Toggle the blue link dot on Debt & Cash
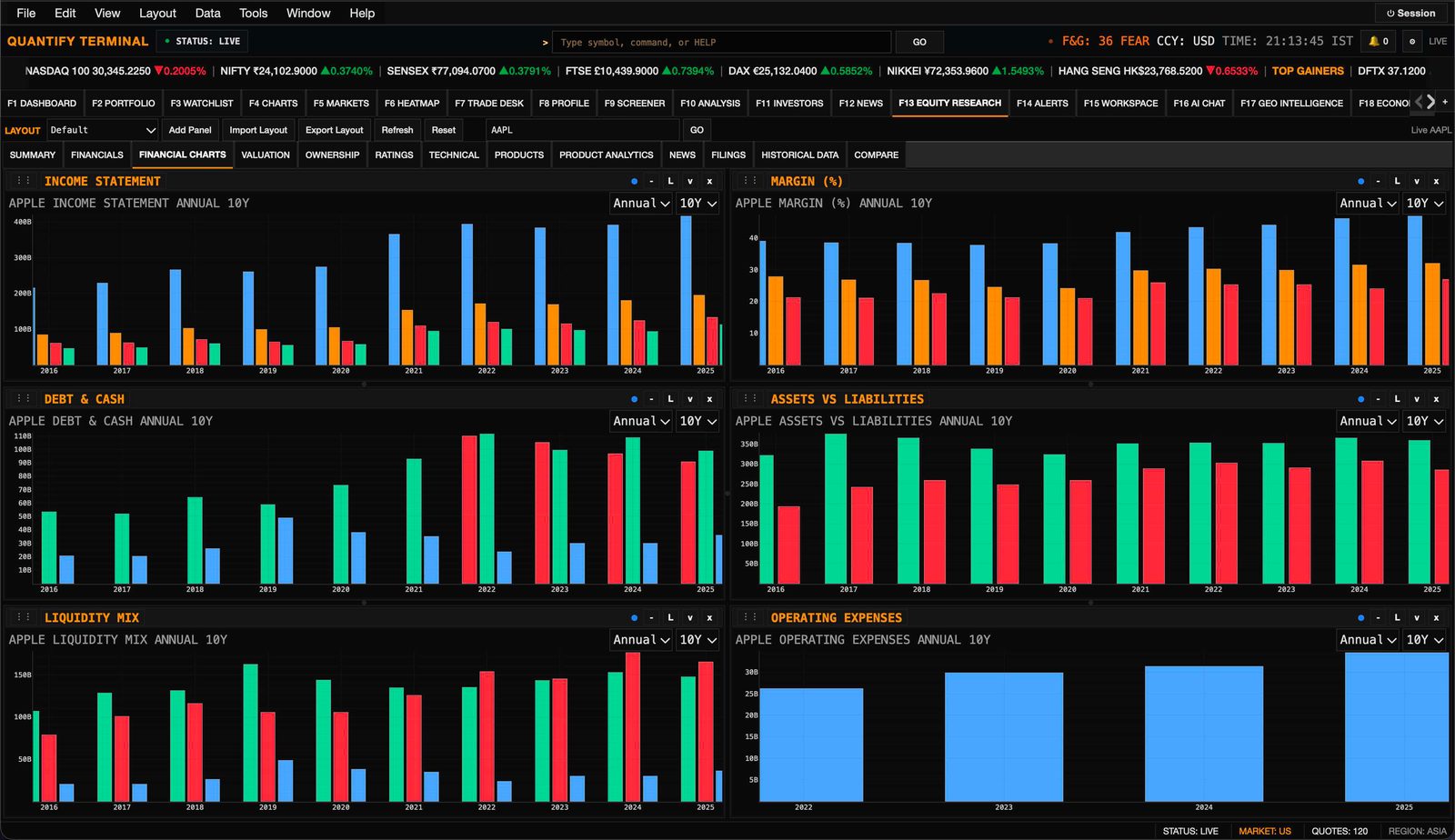1455x840 pixels. pos(635,399)
